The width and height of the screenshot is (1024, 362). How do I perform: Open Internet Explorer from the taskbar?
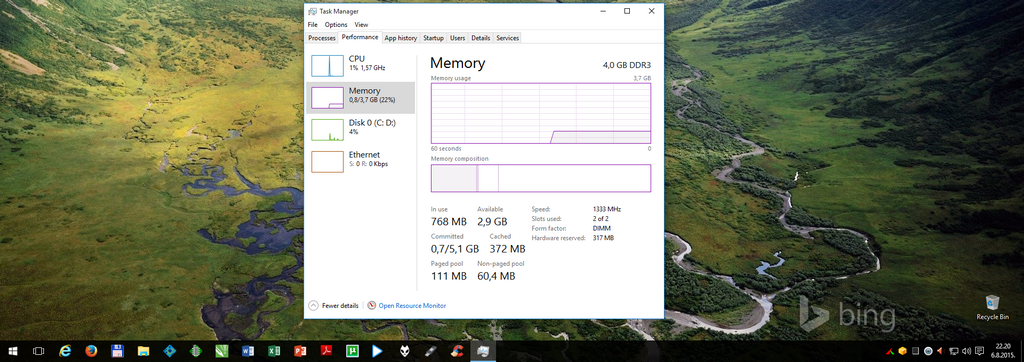[x=65, y=352]
